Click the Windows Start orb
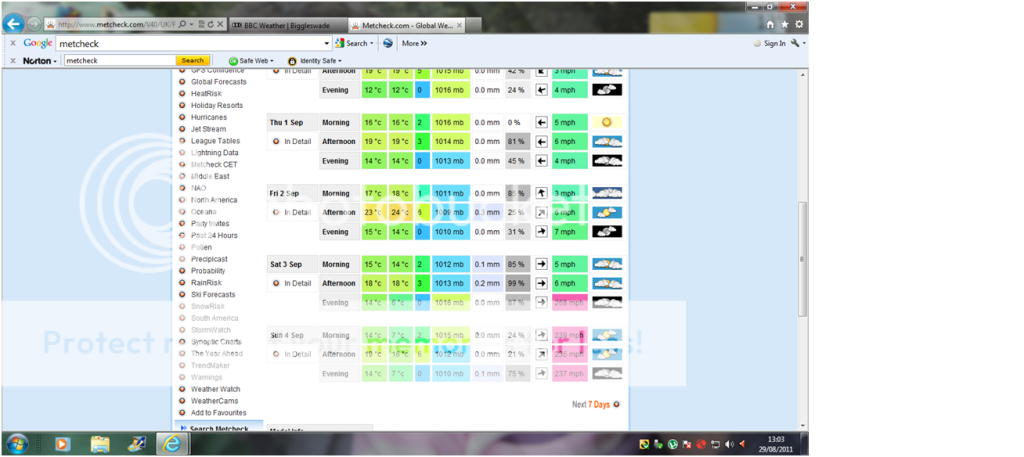This screenshot has width=1024, height=457. pos(17,443)
